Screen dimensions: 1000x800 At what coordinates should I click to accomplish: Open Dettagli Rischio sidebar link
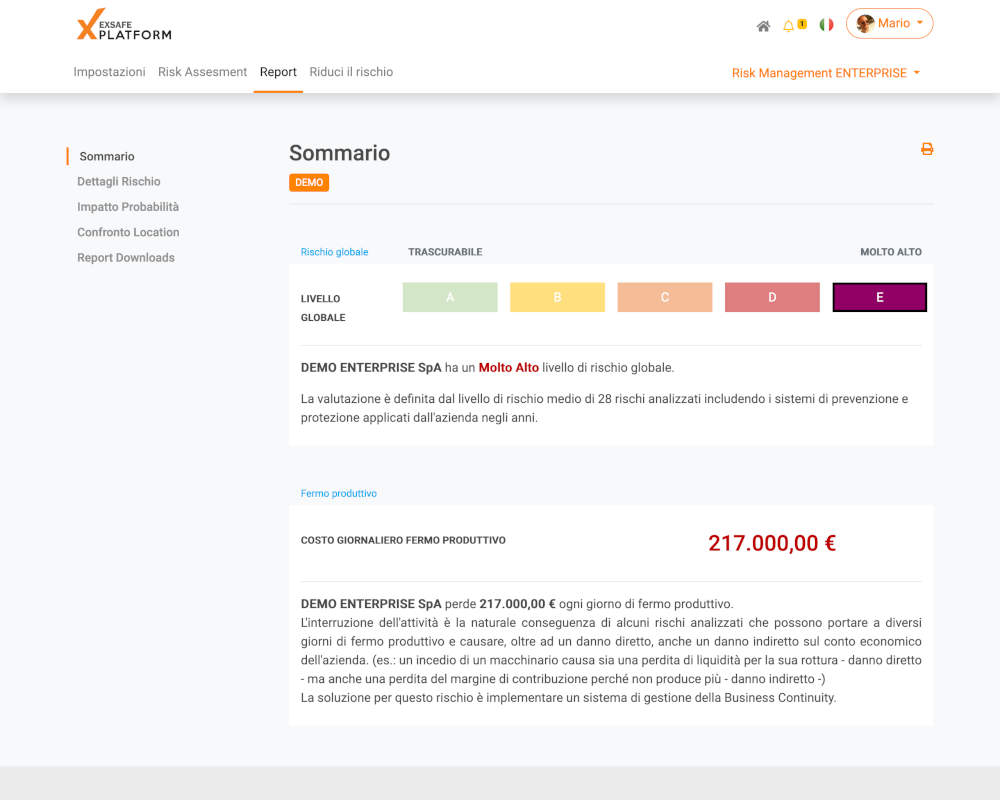(x=119, y=182)
